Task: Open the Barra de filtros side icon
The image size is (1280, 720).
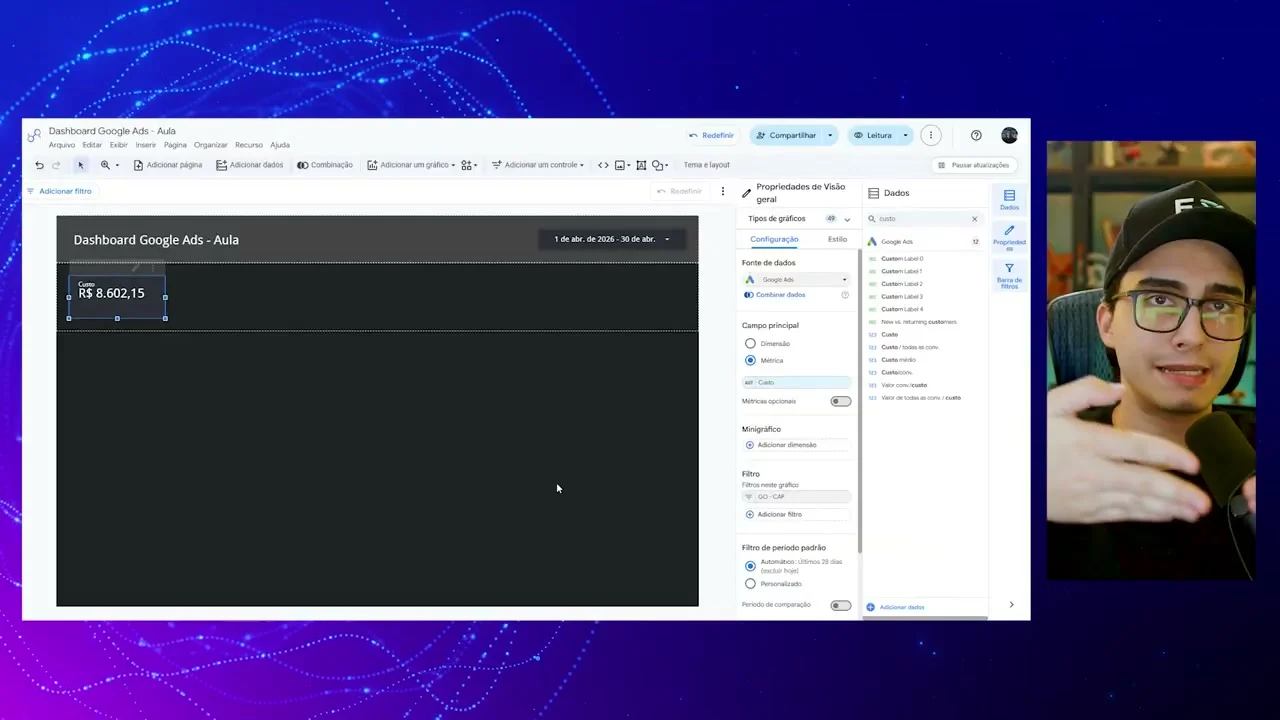Action: (x=1009, y=275)
